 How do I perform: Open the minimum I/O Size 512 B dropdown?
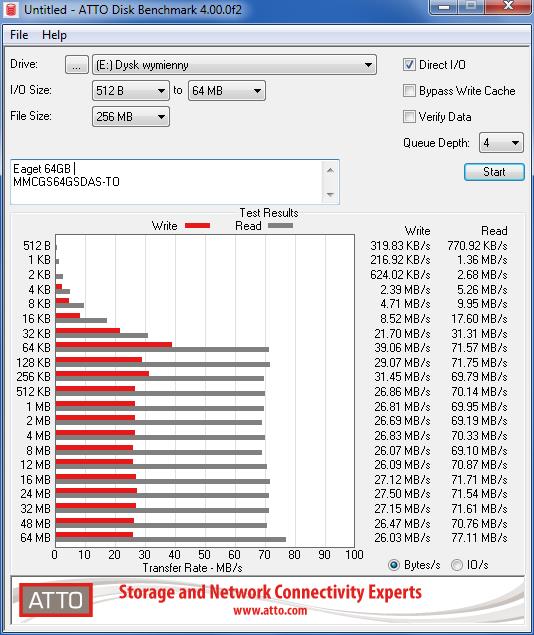[131, 91]
